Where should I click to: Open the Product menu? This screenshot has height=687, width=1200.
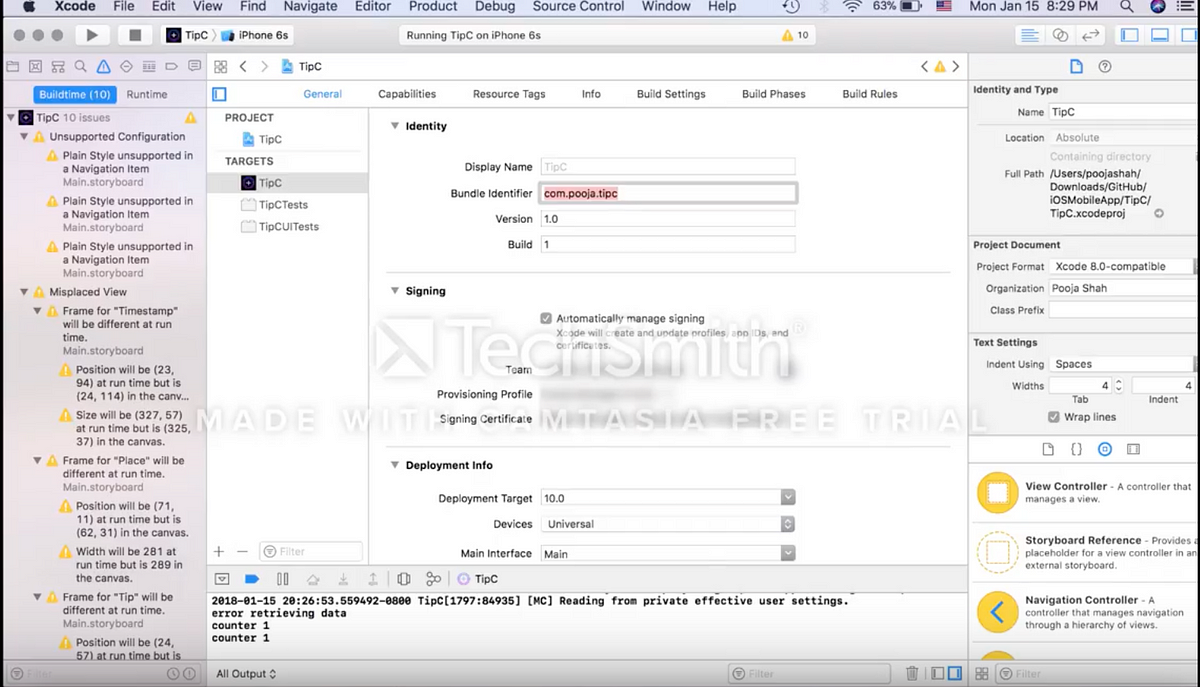(433, 6)
